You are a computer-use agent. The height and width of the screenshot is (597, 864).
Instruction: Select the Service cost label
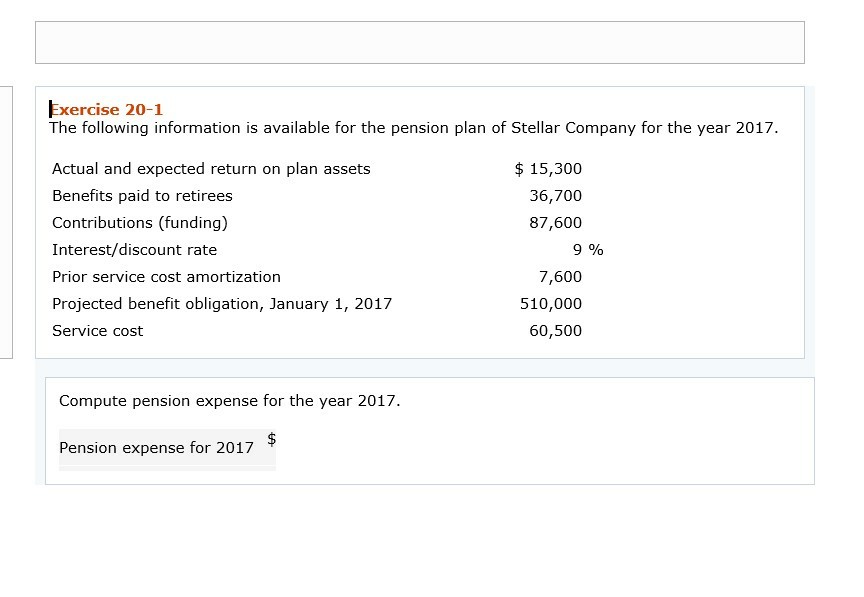pyautogui.click(x=97, y=331)
